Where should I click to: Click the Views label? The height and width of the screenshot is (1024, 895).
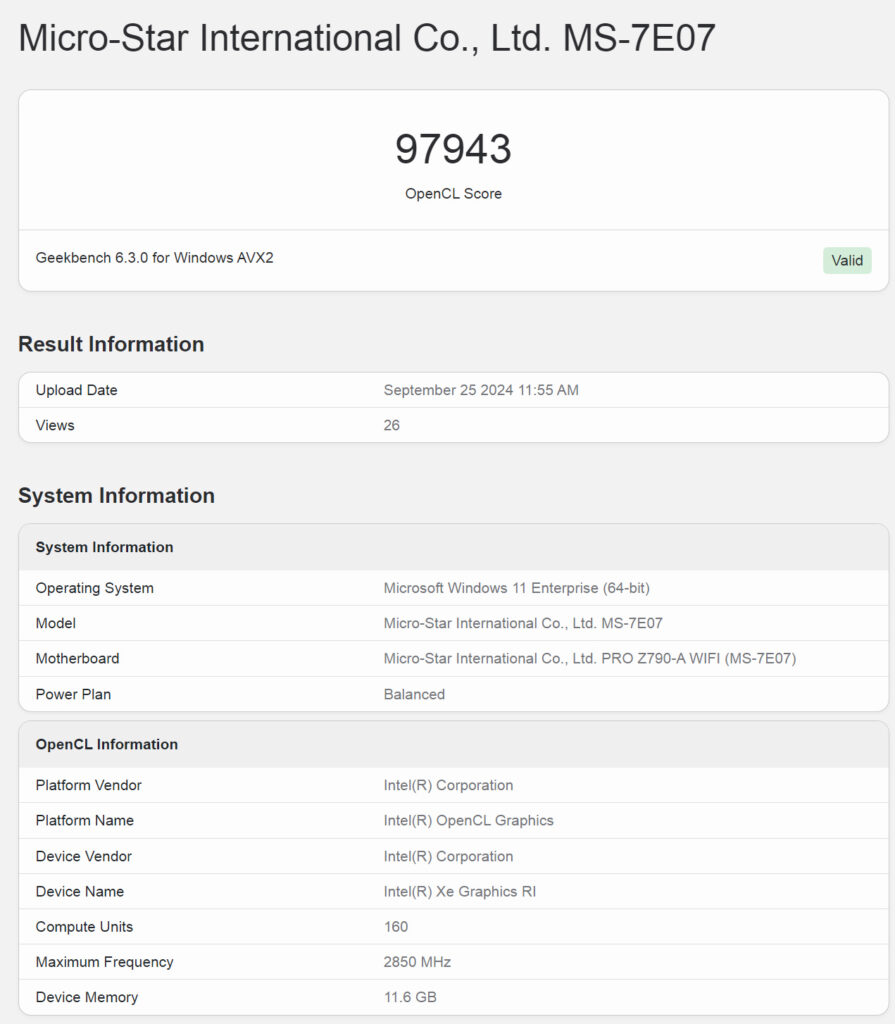55,426
